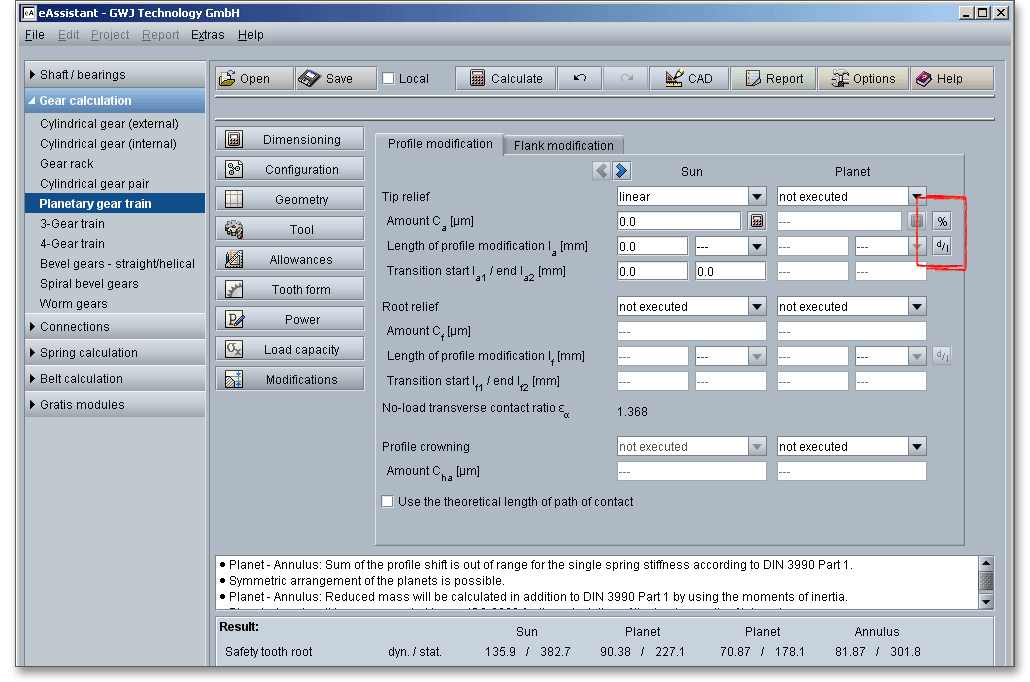1030x682 pixels.
Task: Open Planet root relief dropdown
Action: (916, 307)
